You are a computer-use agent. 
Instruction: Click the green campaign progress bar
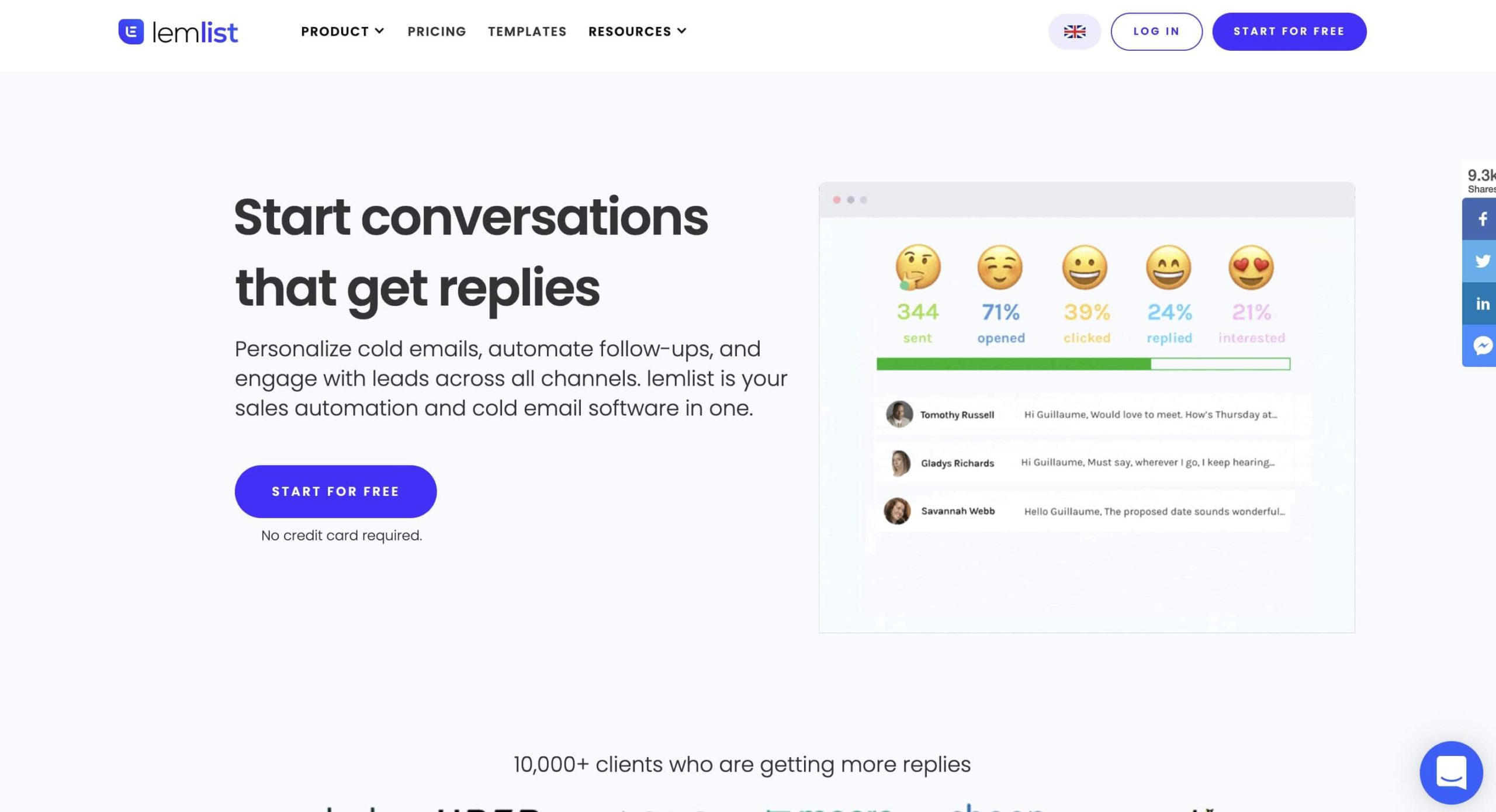click(1083, 364)
